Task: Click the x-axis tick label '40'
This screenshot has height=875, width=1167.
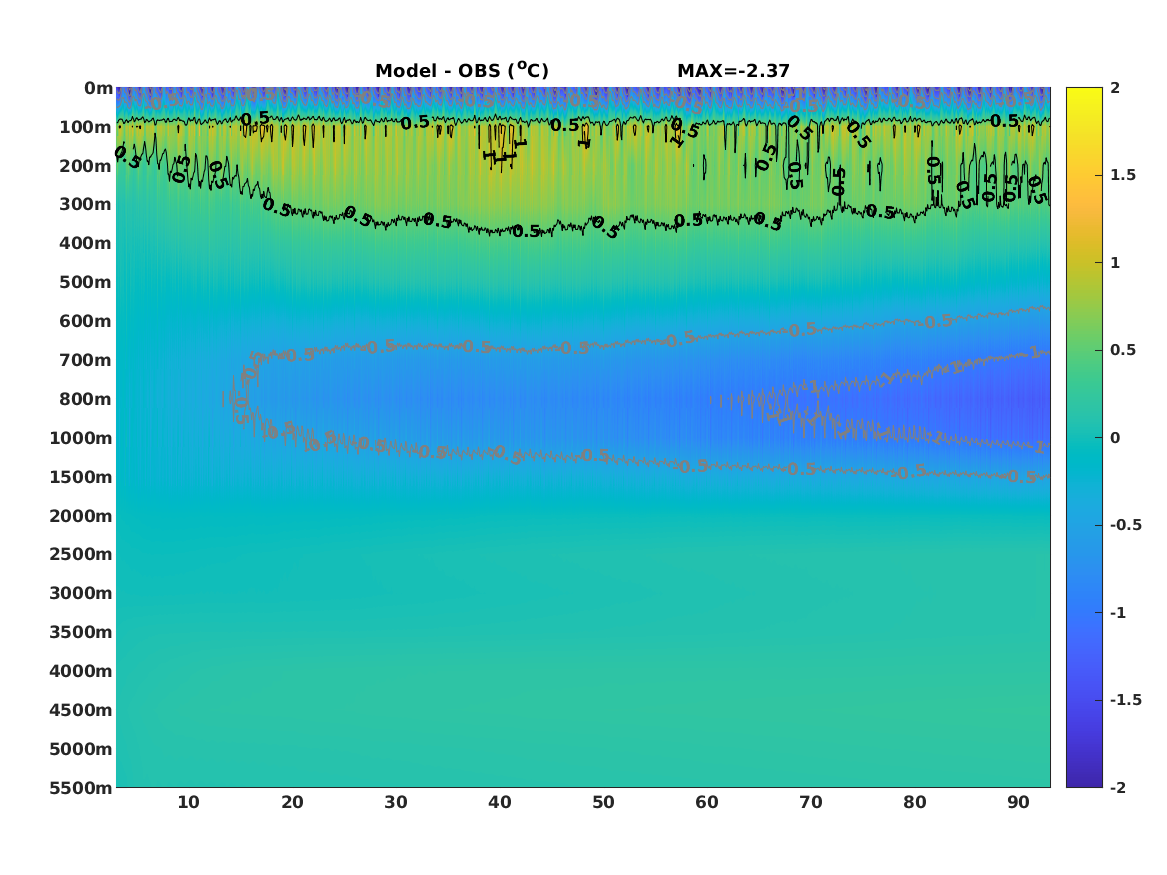Action: click(500, 802)
